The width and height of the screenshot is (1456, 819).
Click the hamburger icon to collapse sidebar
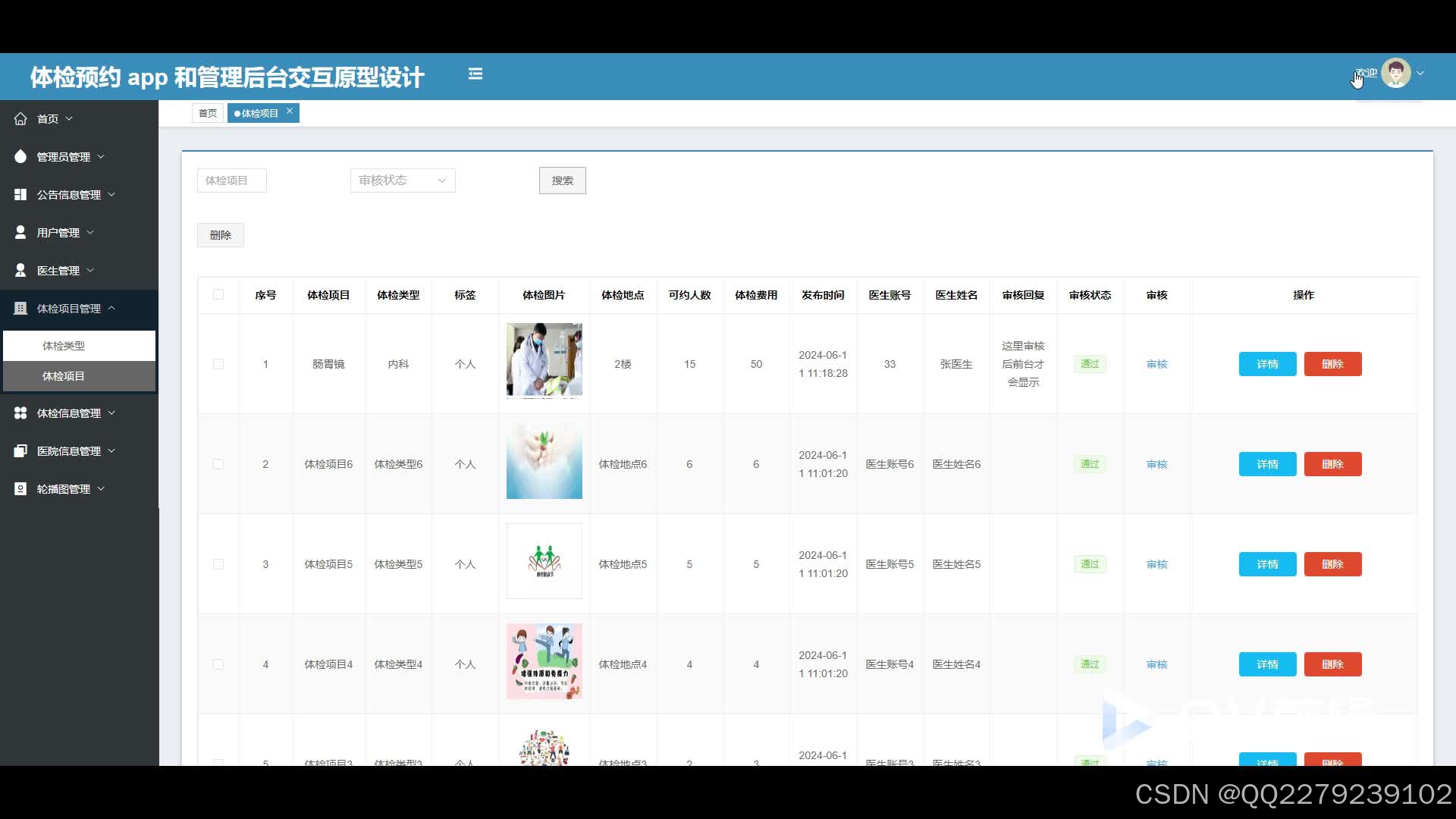(475, 74)
